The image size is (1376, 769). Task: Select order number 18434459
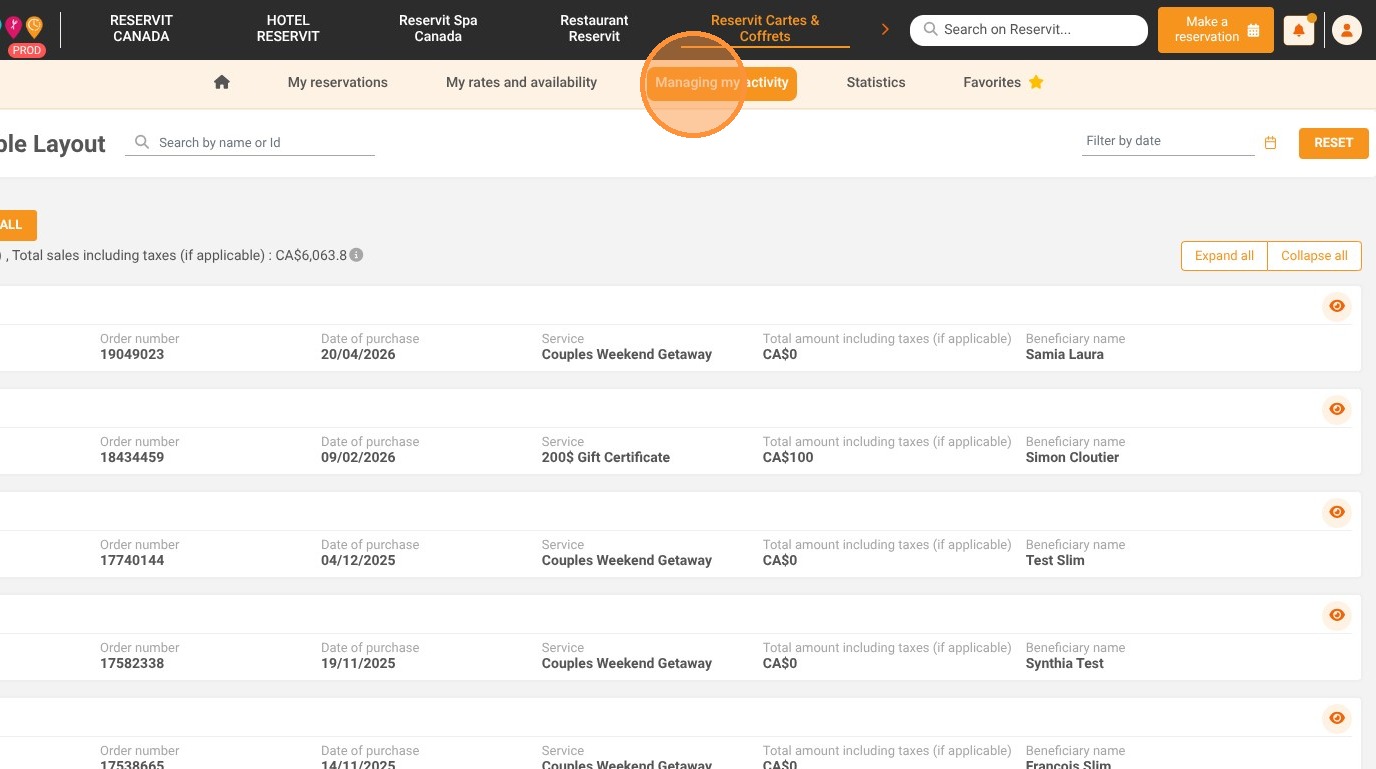(x=132, y=457)
